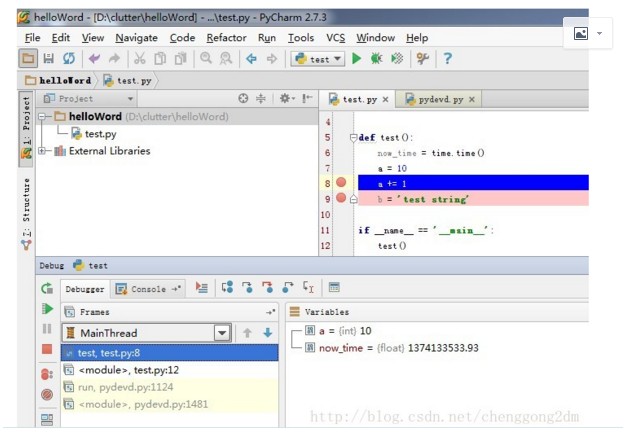
Task: Synchronize files using the refresh arrows icon
Action: (69, 59)
